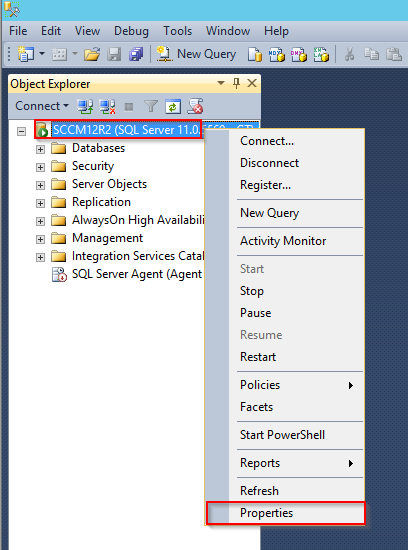Screen dimensions: 408x550
Task: Expand the Management folder
Action: tap(40, 239)
